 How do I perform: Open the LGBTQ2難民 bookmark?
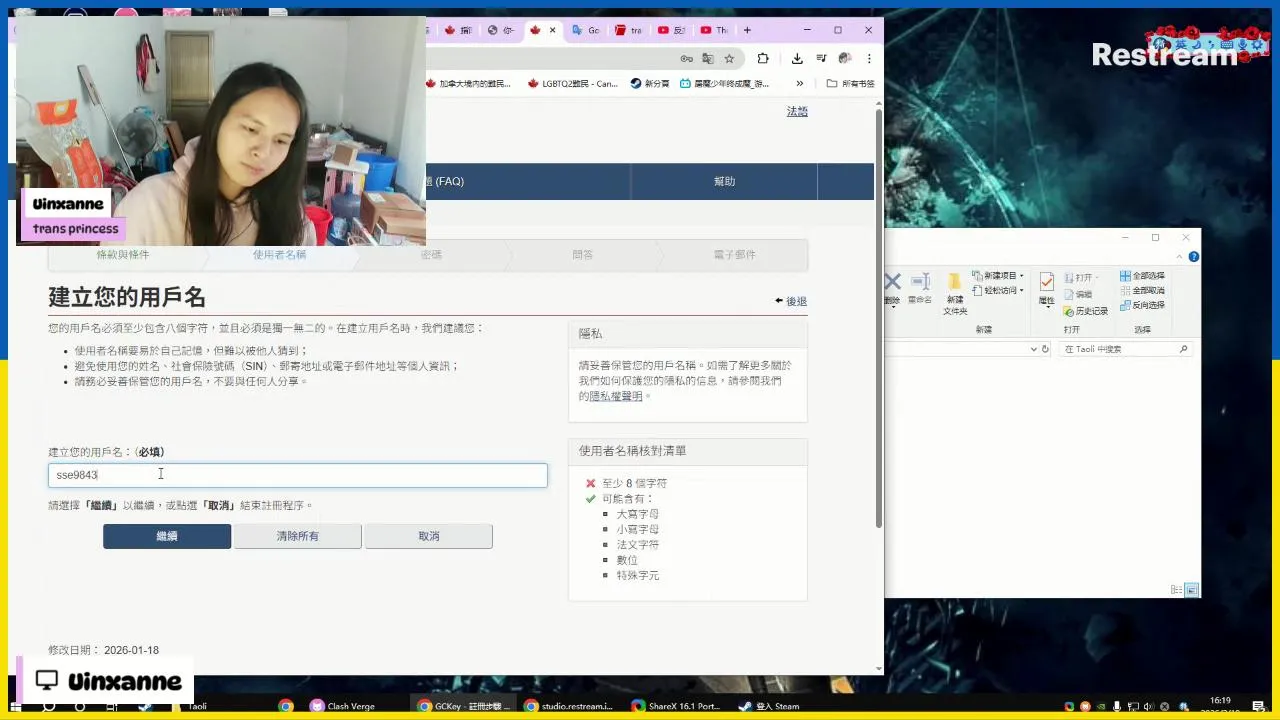pos(573,84)
